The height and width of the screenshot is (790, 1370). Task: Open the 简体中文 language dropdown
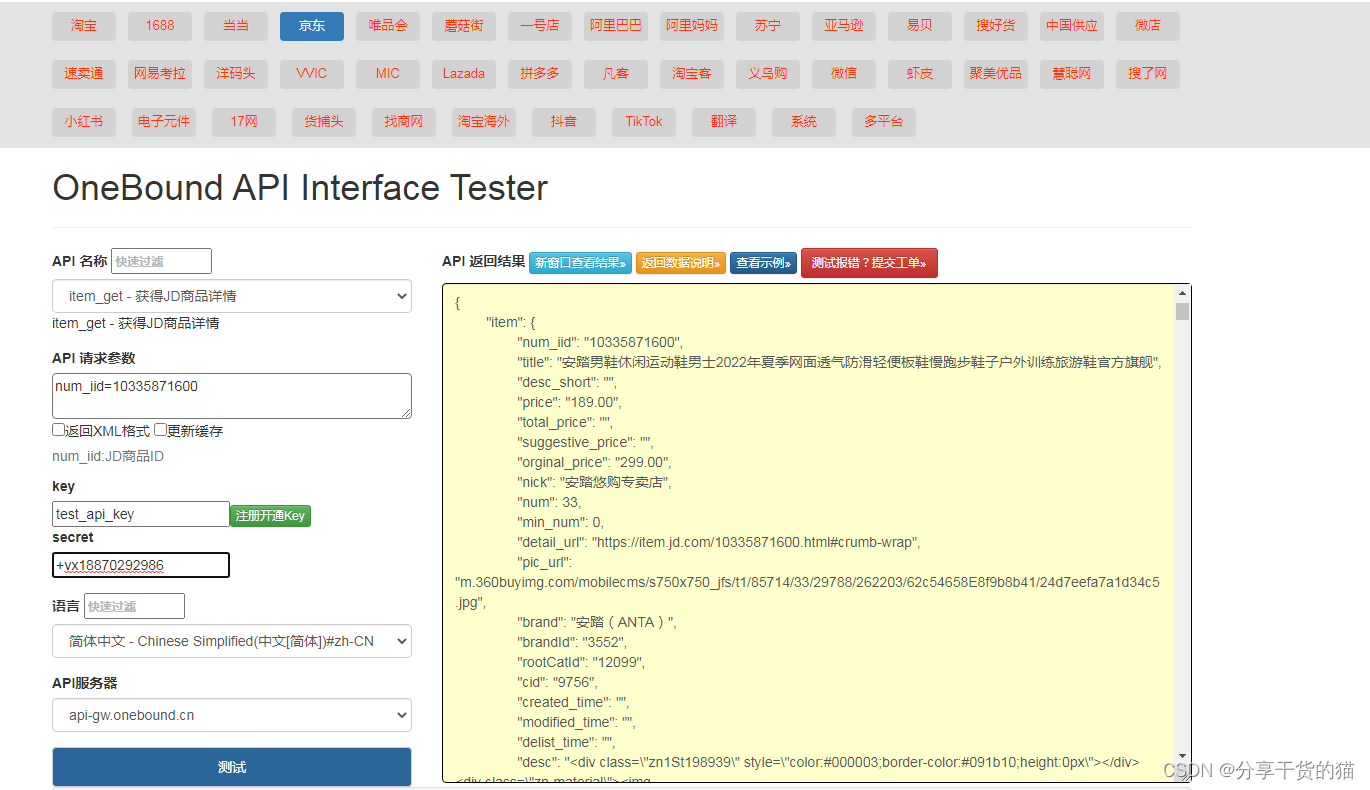[x=232, y=641]
